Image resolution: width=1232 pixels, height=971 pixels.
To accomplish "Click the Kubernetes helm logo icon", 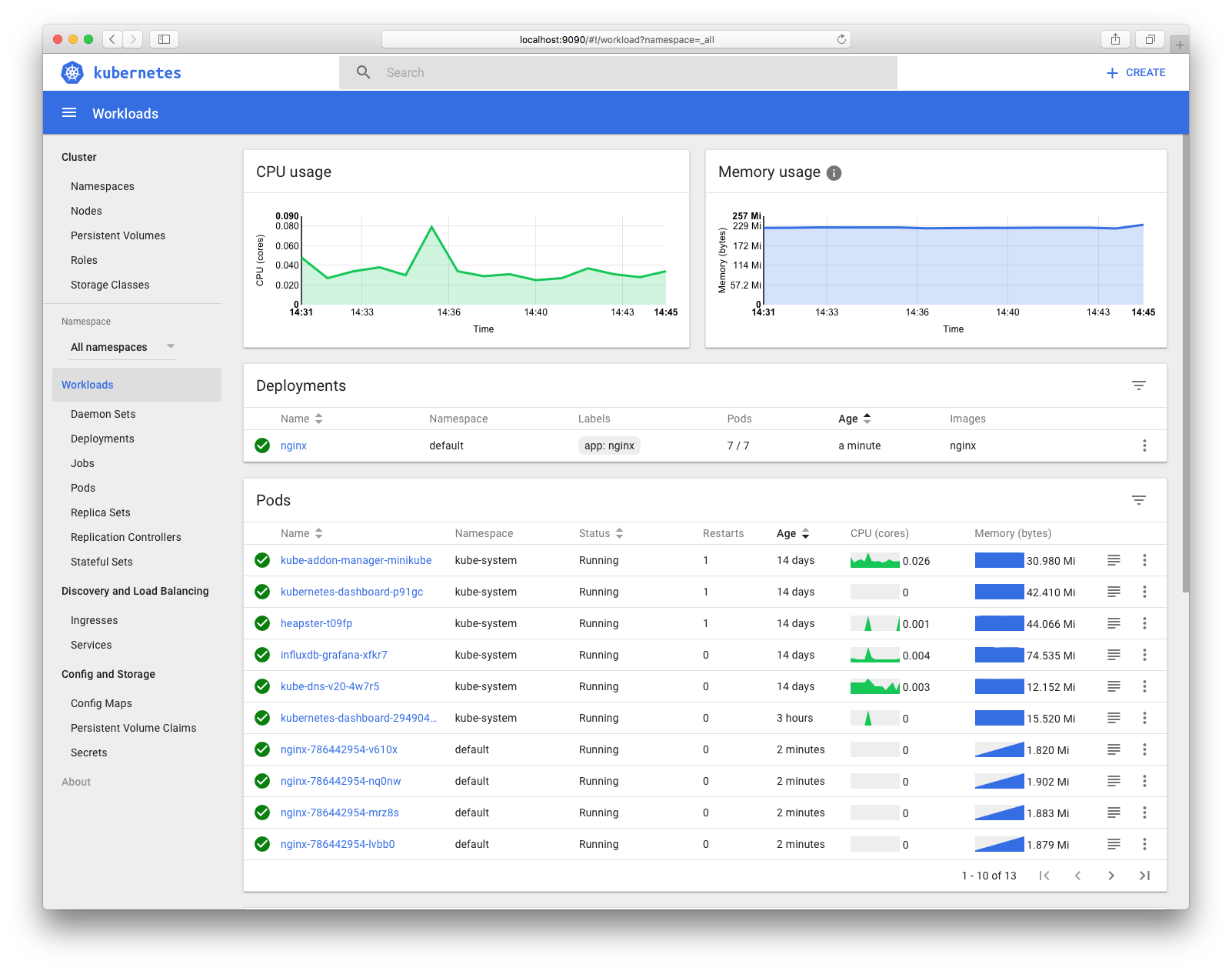I will pos(72,72).
